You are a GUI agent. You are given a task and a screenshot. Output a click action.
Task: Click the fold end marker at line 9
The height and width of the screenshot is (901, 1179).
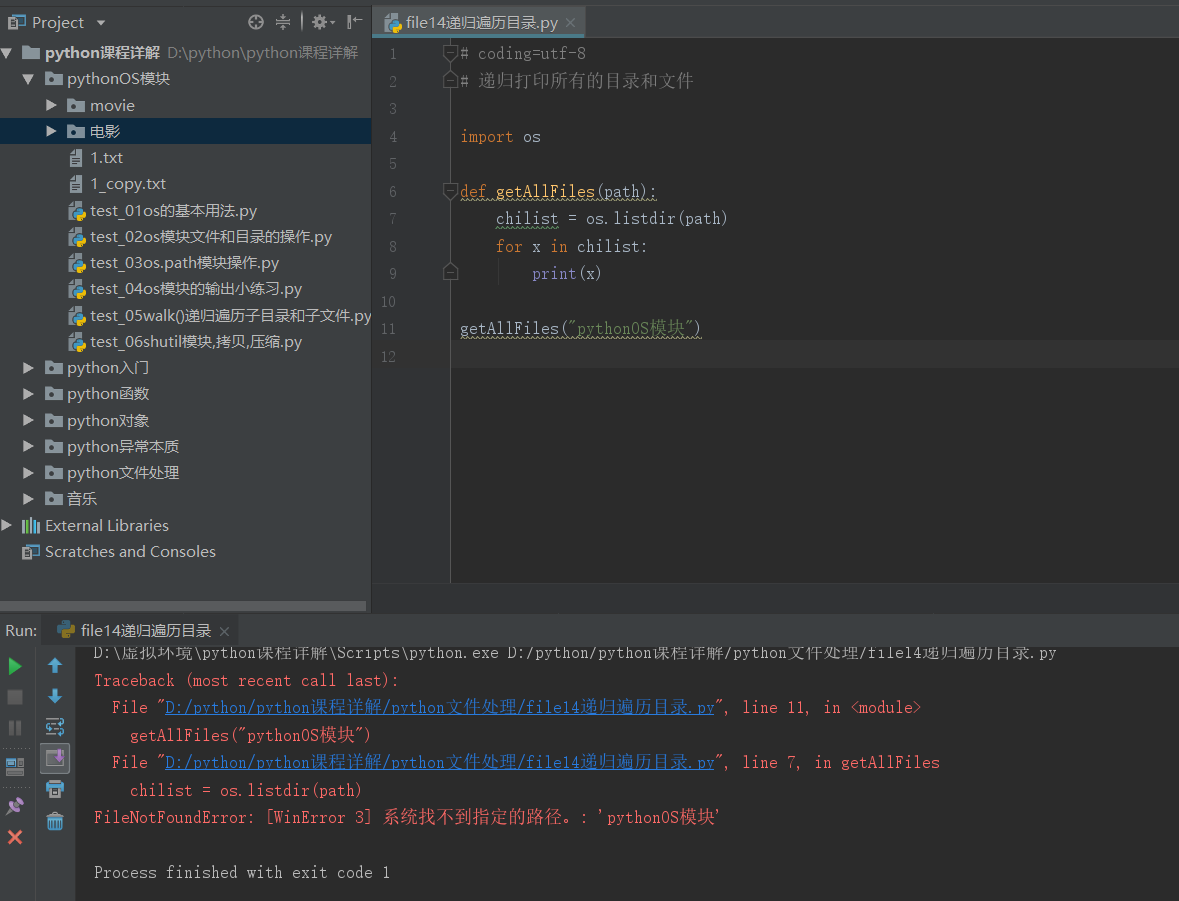(450, 272)
